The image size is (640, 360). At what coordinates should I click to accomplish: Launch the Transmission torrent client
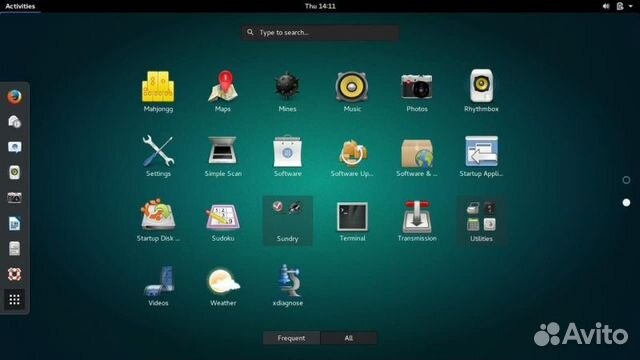(x=416, y=220)
